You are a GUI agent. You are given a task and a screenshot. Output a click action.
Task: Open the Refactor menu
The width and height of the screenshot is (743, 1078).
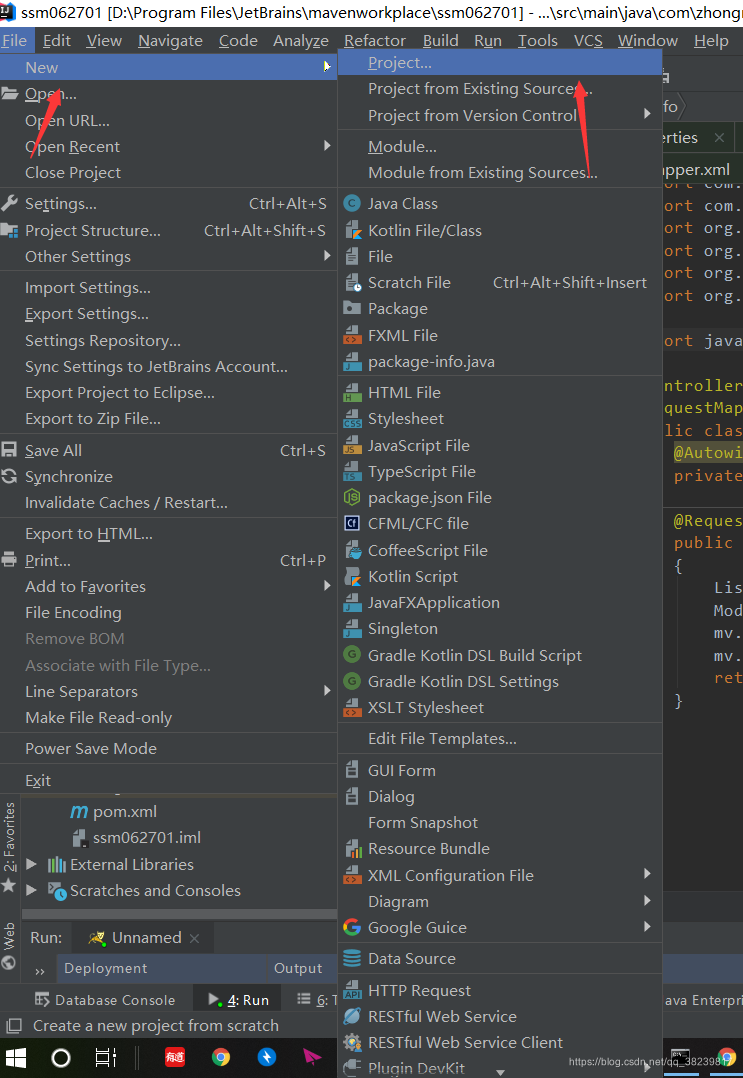[x=375, y=41]
